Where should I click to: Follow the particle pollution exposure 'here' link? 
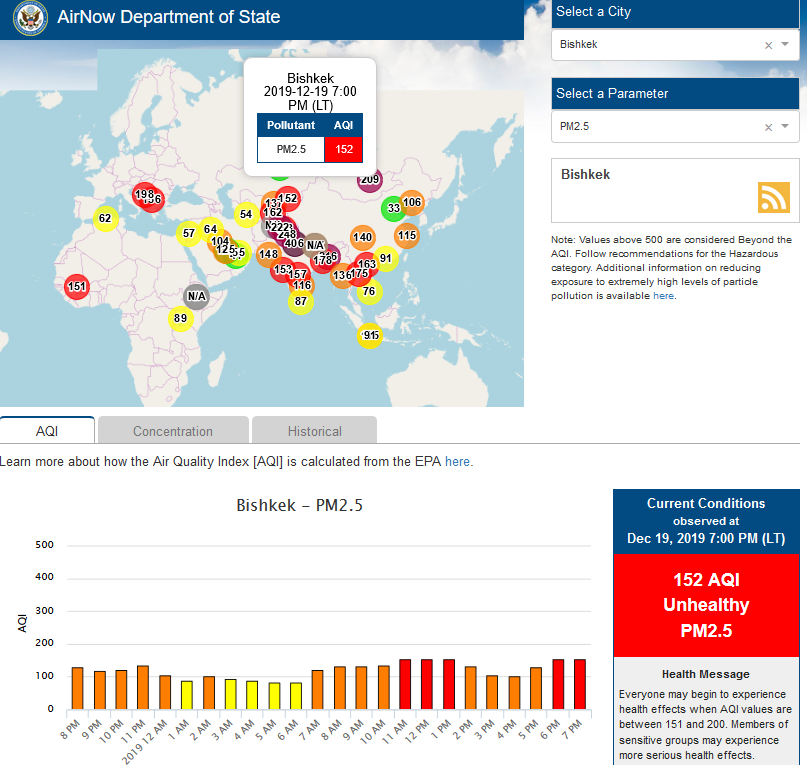(663, 296)
